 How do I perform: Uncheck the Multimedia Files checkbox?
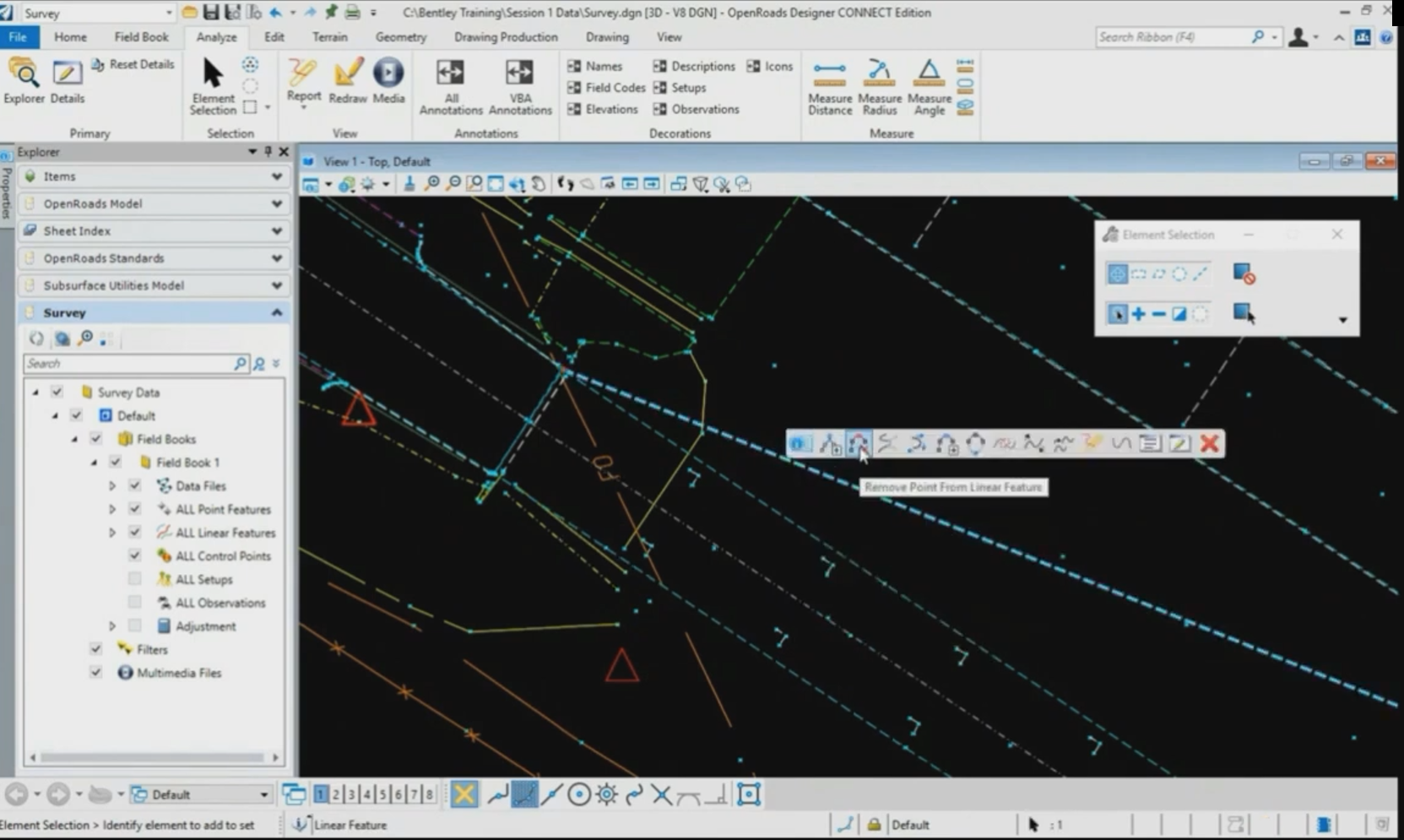point(95,673)
